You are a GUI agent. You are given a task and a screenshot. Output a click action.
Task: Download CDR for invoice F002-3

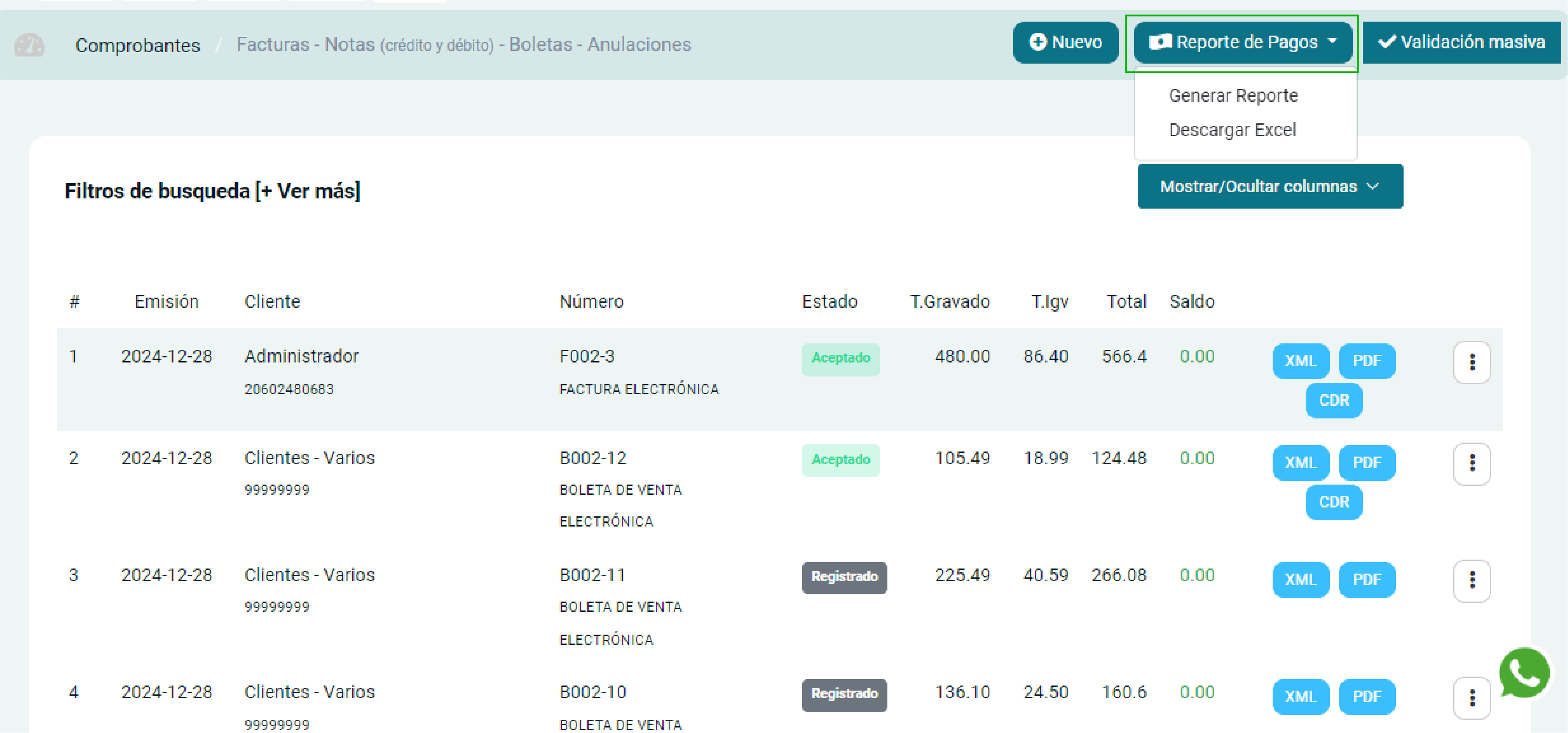(1333, 401)
